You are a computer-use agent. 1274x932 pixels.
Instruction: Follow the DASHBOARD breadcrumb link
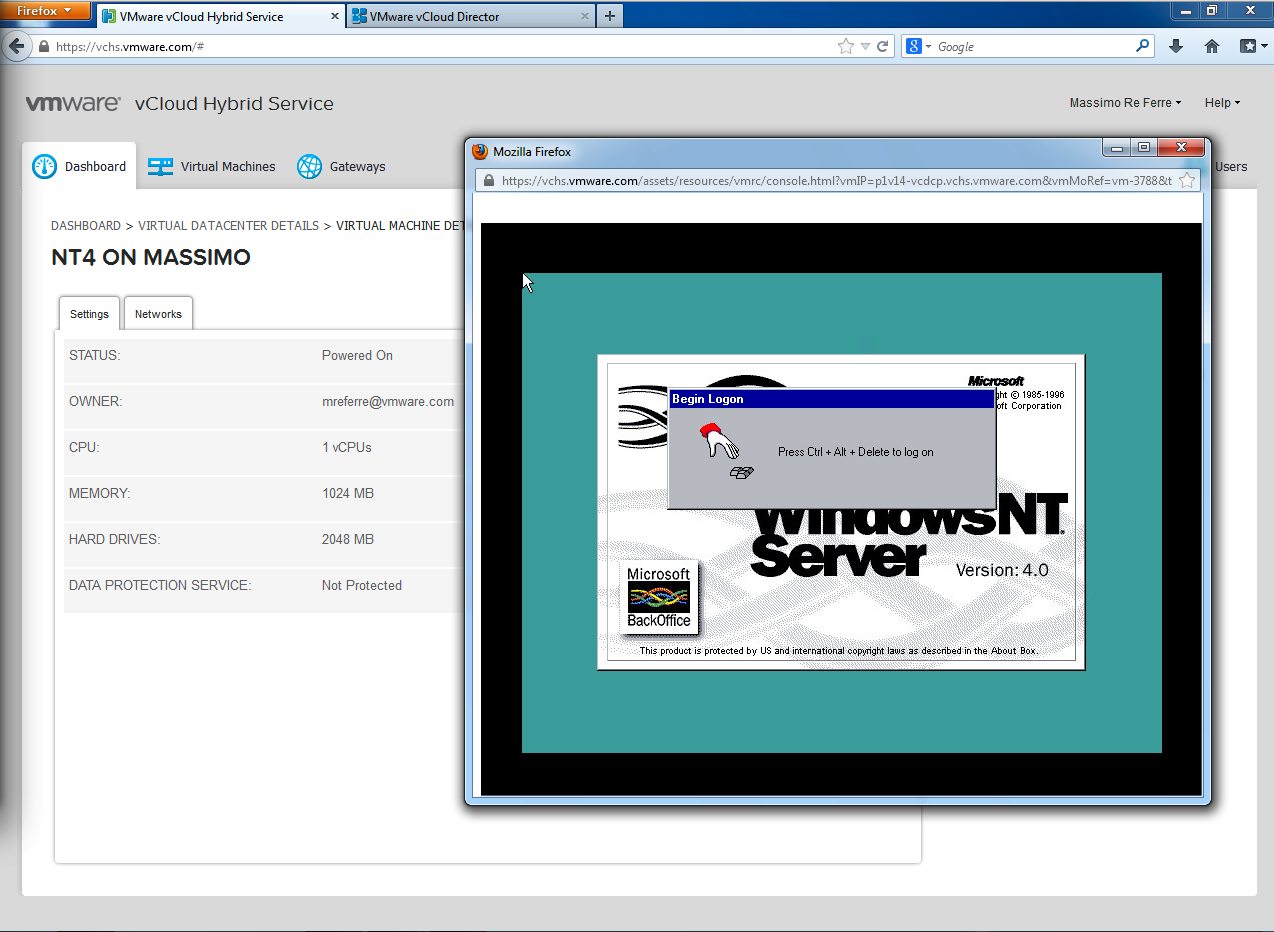pyautogui.click(x=86, y=226)
